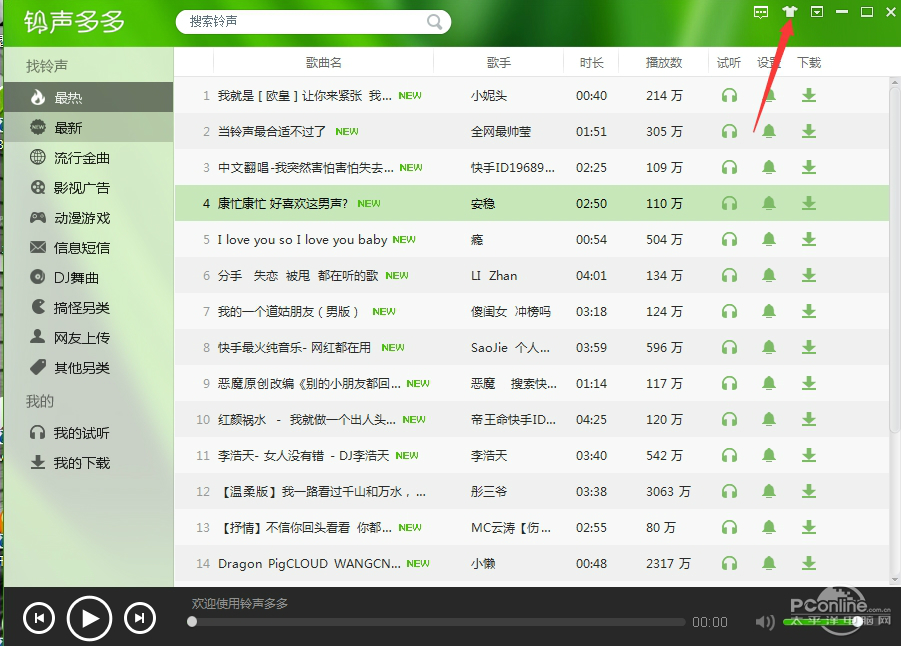Open 搞怪另类 category
This screenshot has height=646, width=901.
tap(88, 307)
